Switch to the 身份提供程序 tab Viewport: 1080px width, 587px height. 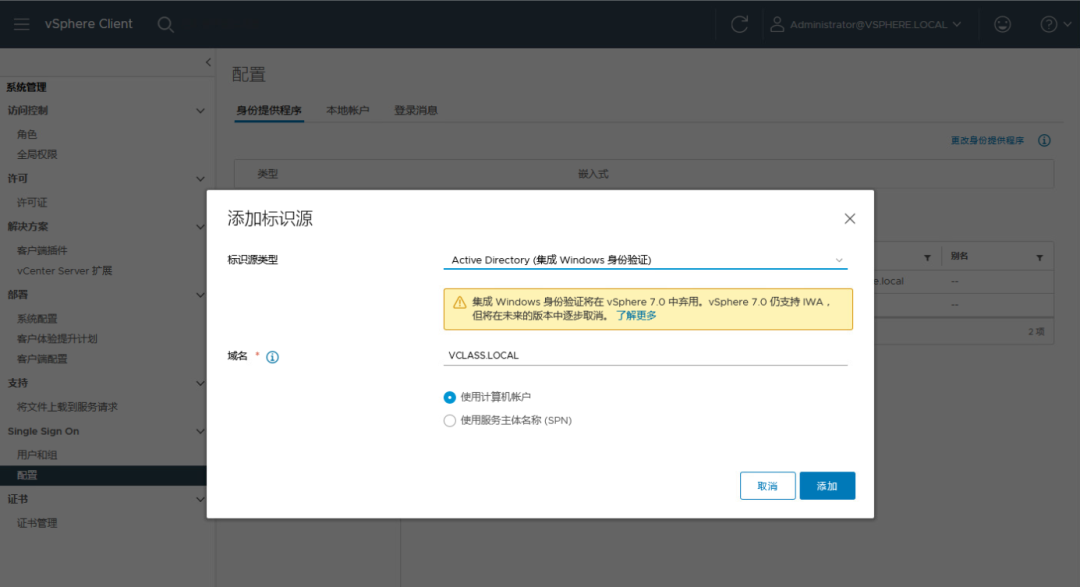point(269,110)
